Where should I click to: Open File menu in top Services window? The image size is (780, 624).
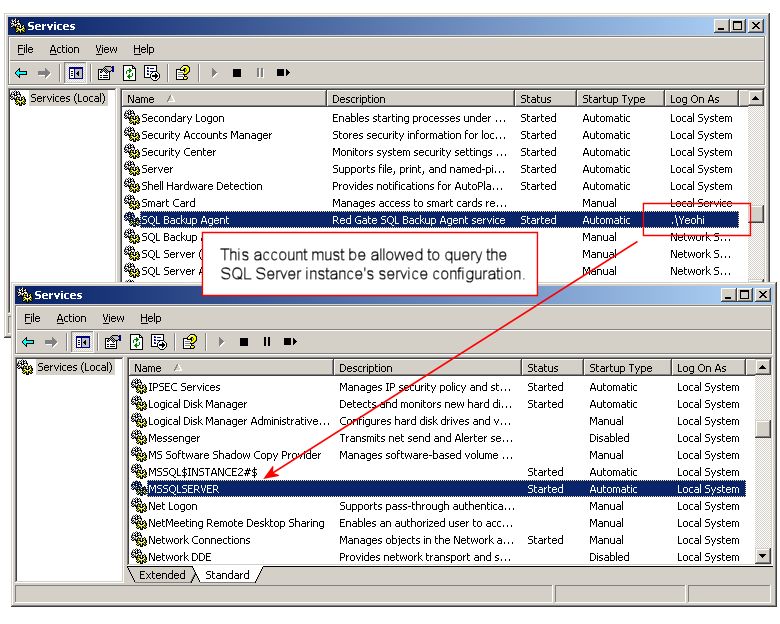tap(25, 49)
